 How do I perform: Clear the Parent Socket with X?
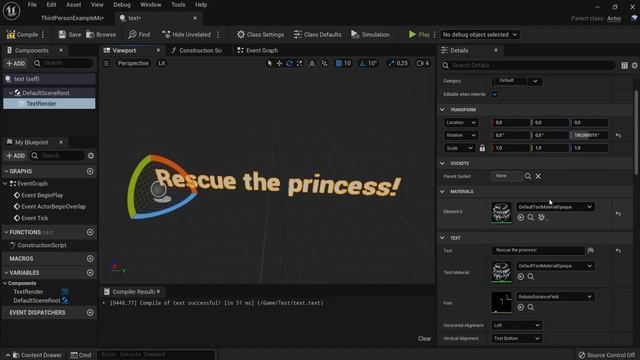[538, 176]
